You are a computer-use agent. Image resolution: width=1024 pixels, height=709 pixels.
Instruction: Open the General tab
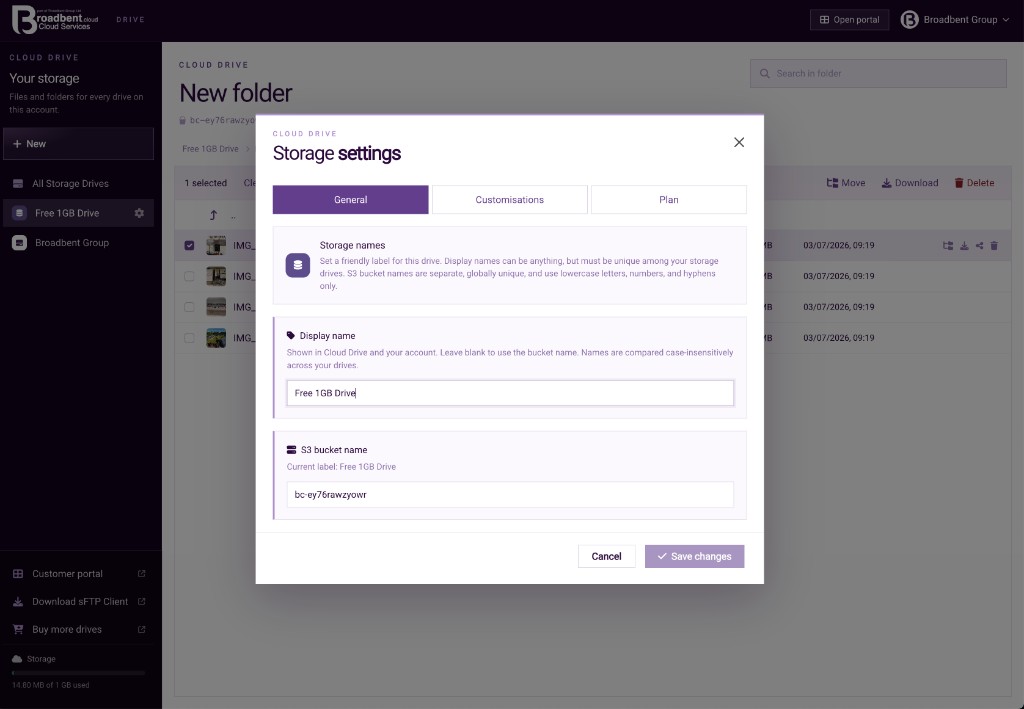tap(351, 200)
